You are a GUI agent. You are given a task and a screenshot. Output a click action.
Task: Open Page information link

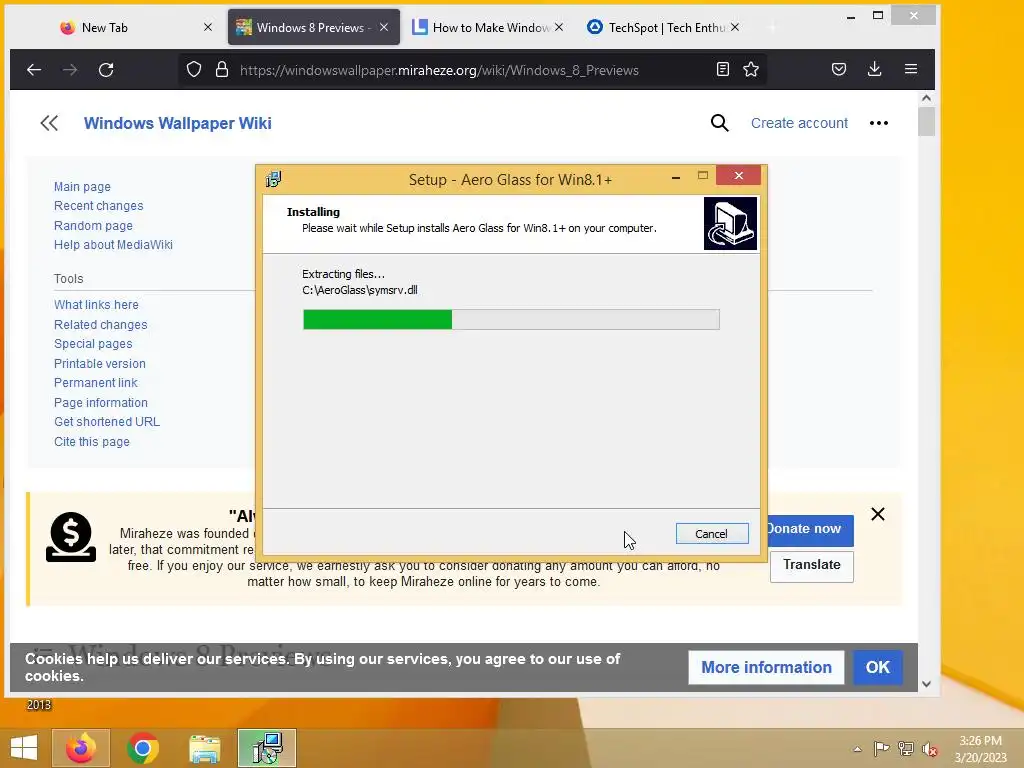[101, 403]
